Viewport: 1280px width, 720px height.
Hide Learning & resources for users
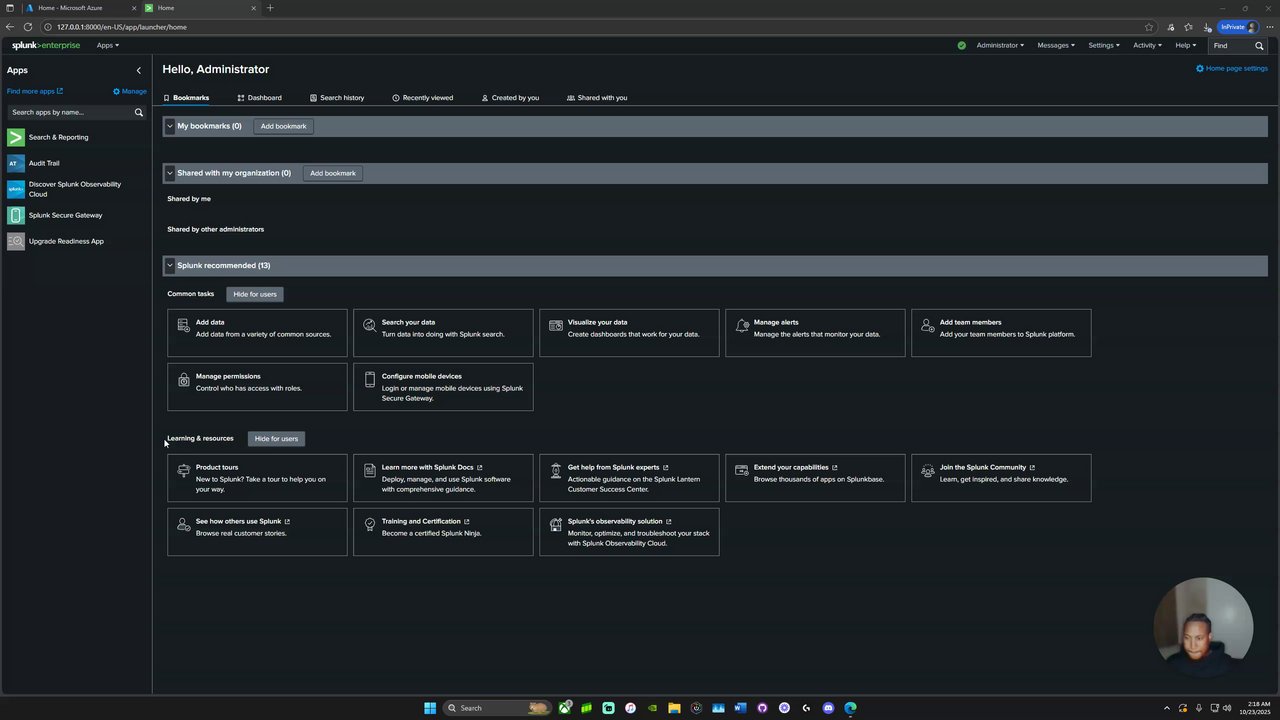276,439
